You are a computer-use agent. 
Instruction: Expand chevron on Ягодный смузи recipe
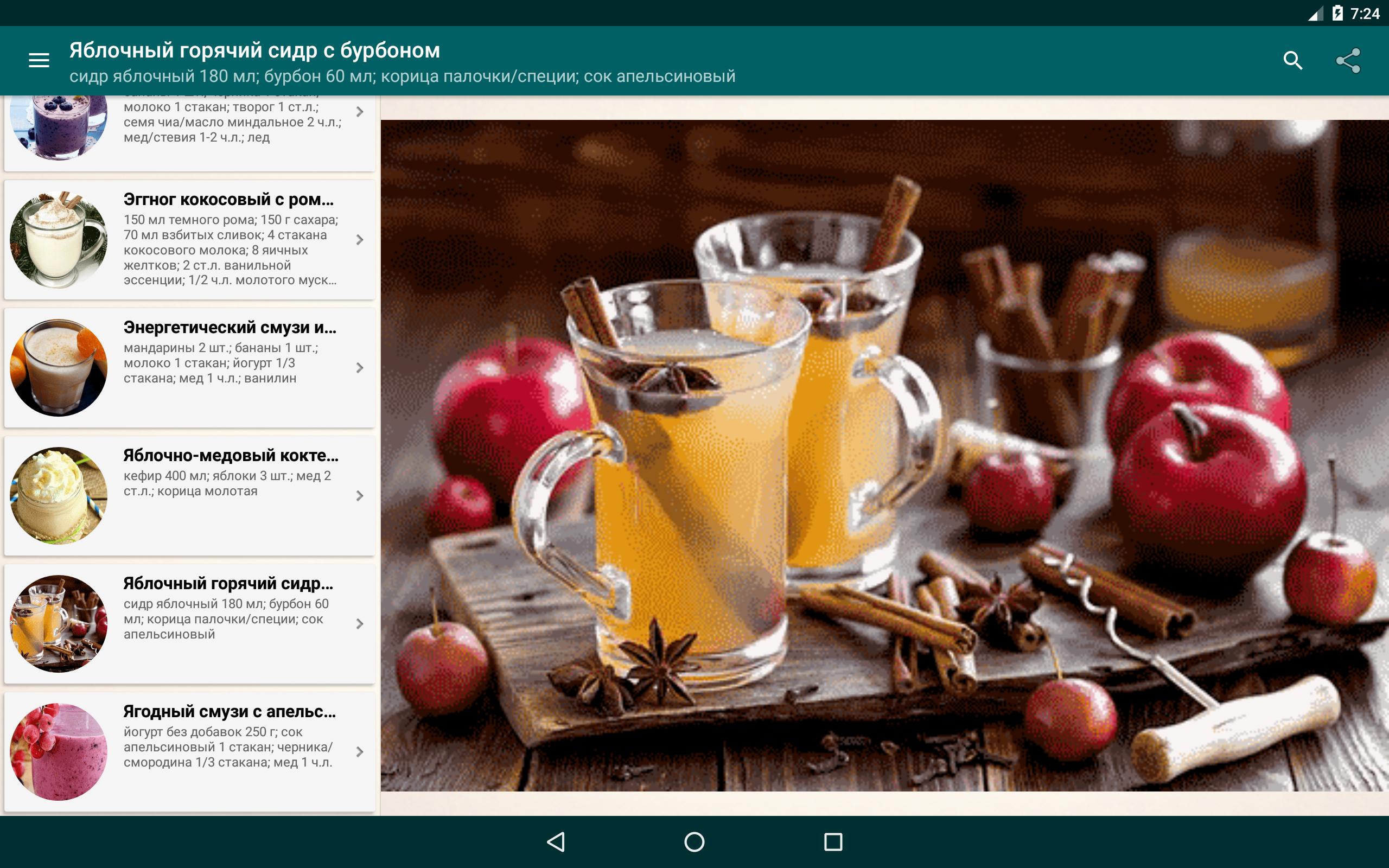(x=360, y=751)
